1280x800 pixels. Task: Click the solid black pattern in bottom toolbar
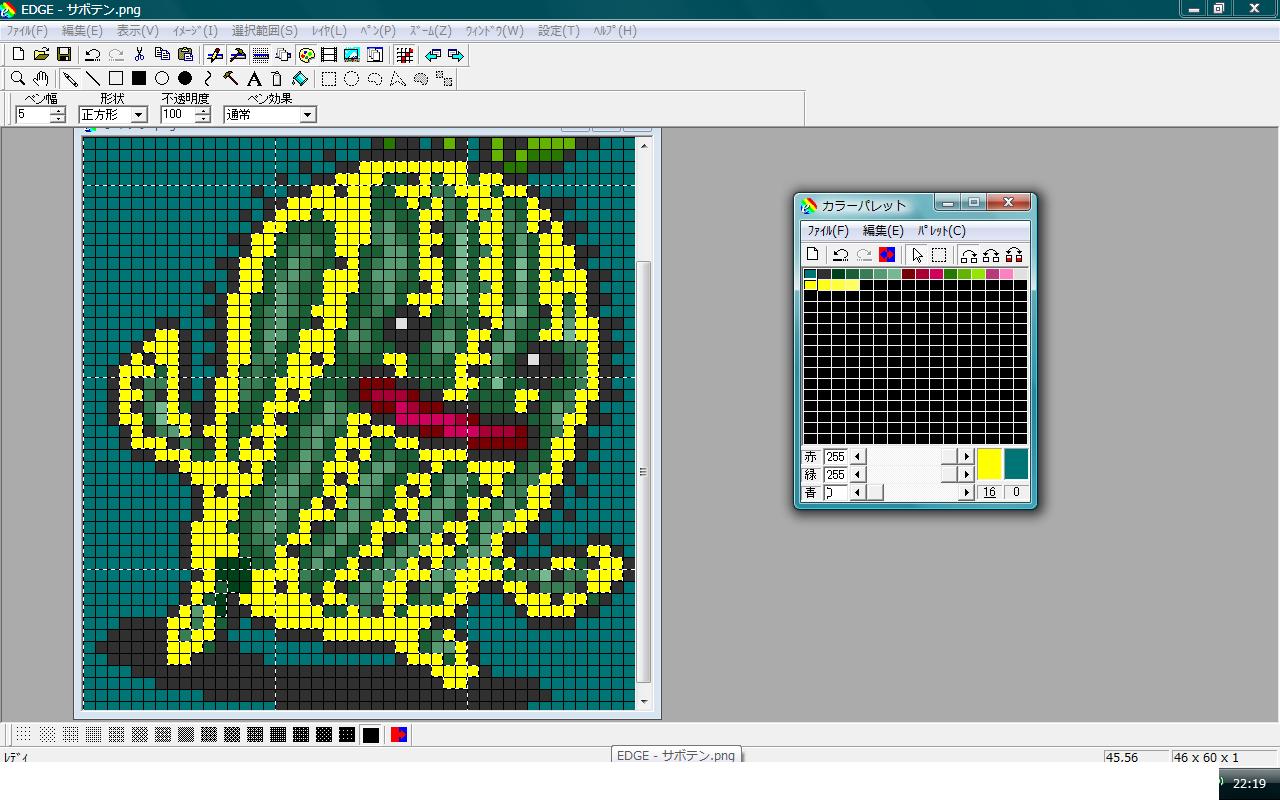tap(371, 735)
